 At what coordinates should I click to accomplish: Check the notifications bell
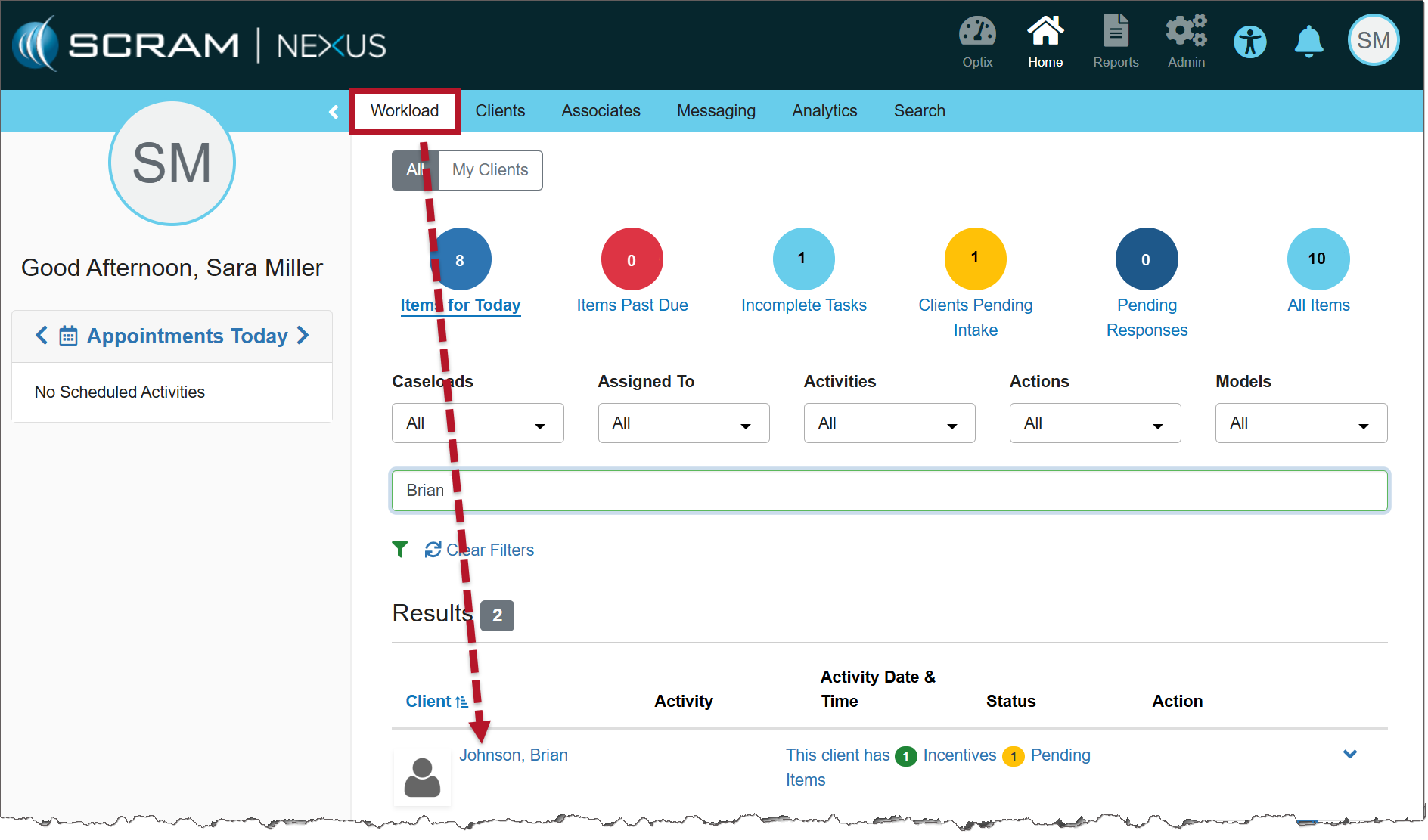[1308, 42]
